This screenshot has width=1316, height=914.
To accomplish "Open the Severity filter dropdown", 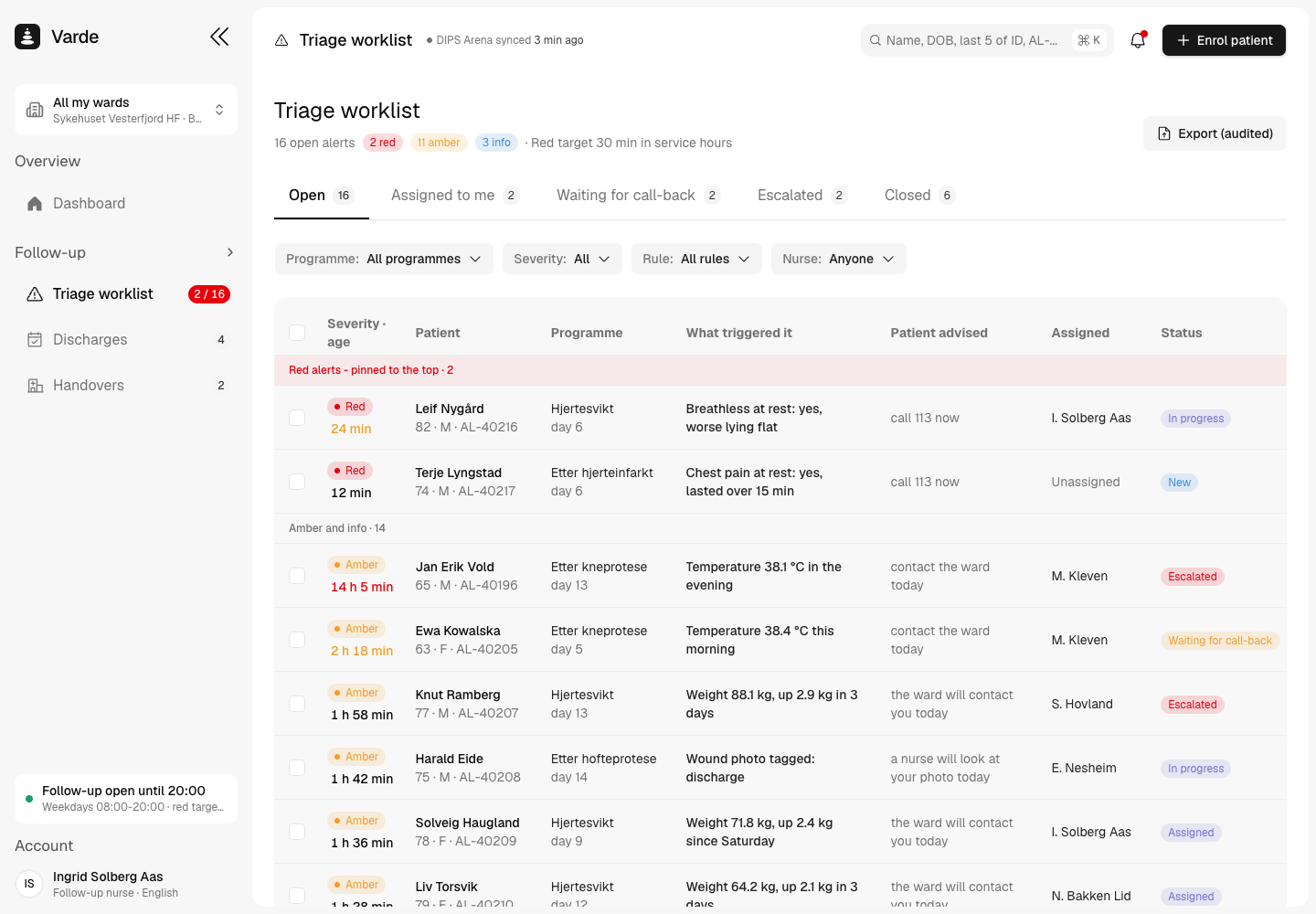I will 562,259.
